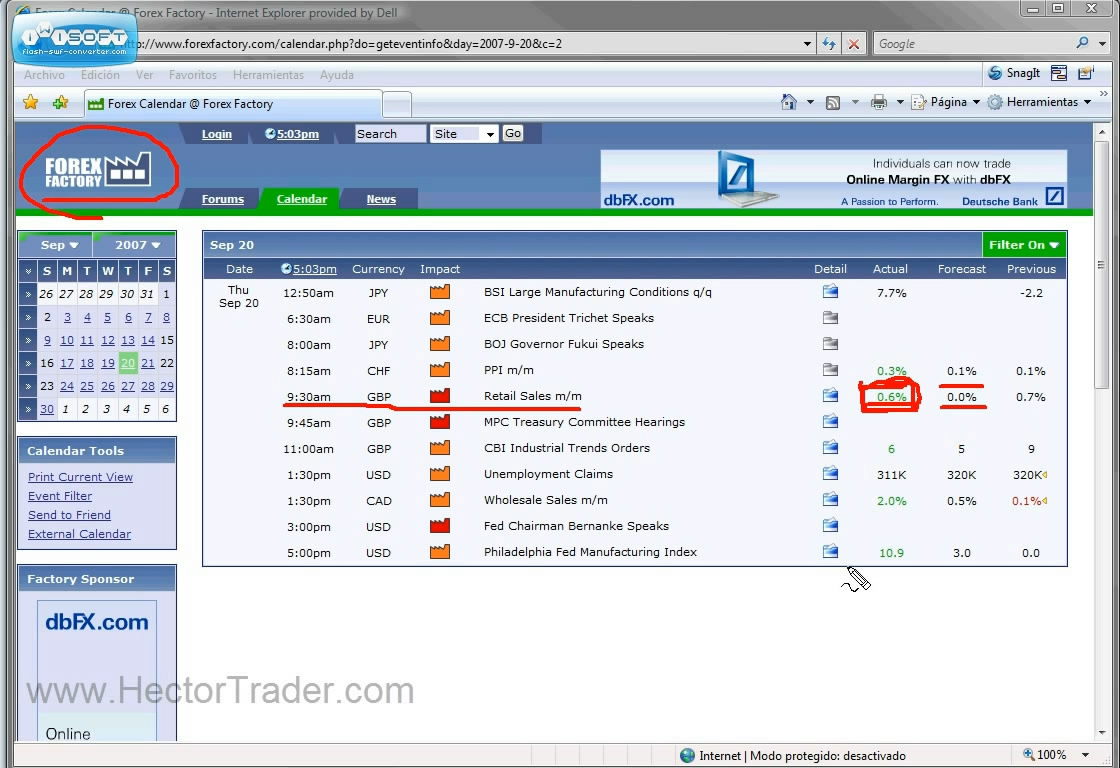Click the Refresh page icon
Screen dimensions: 1120x768
tap(829, 44)
